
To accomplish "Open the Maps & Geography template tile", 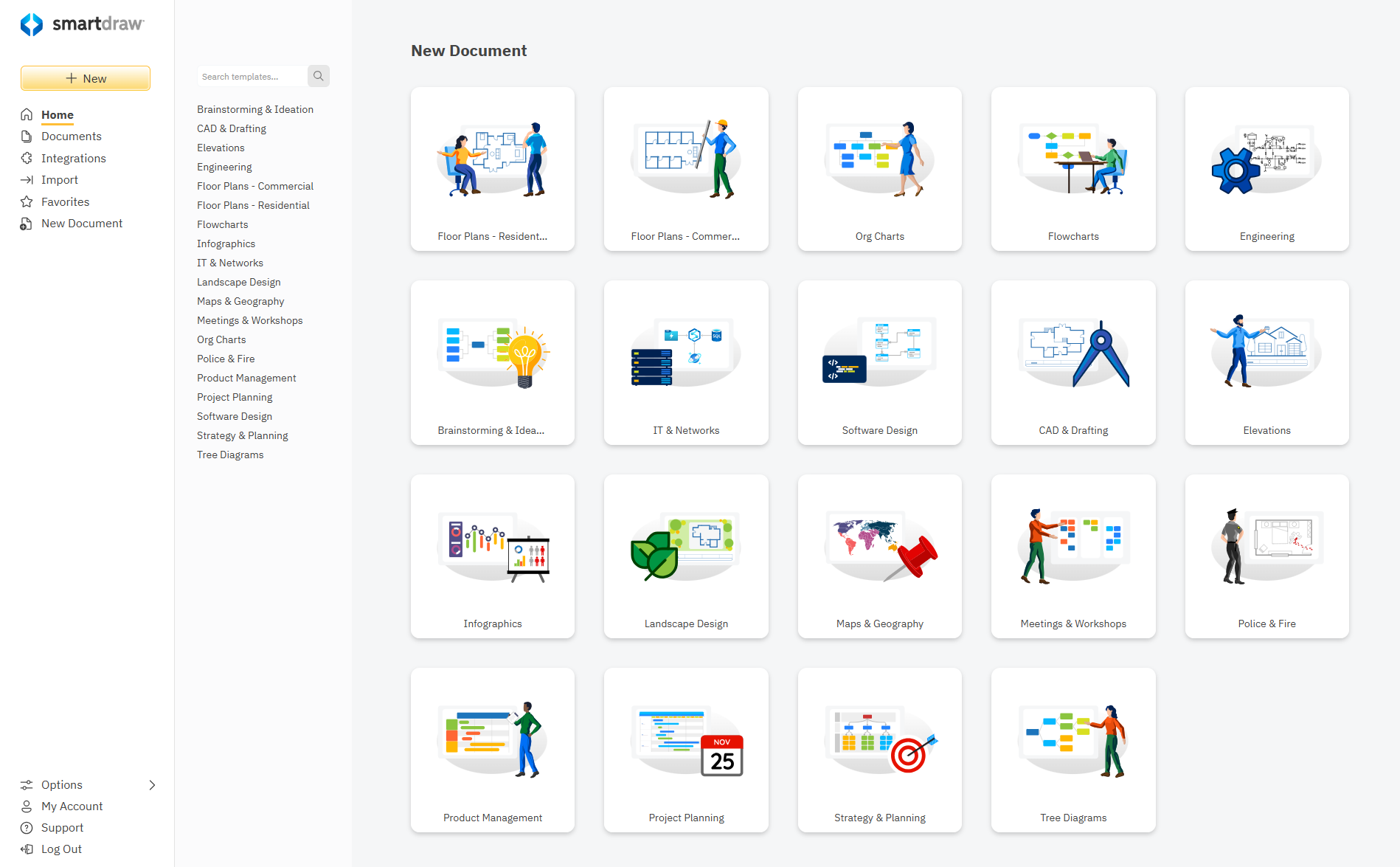I will point(879,556).
